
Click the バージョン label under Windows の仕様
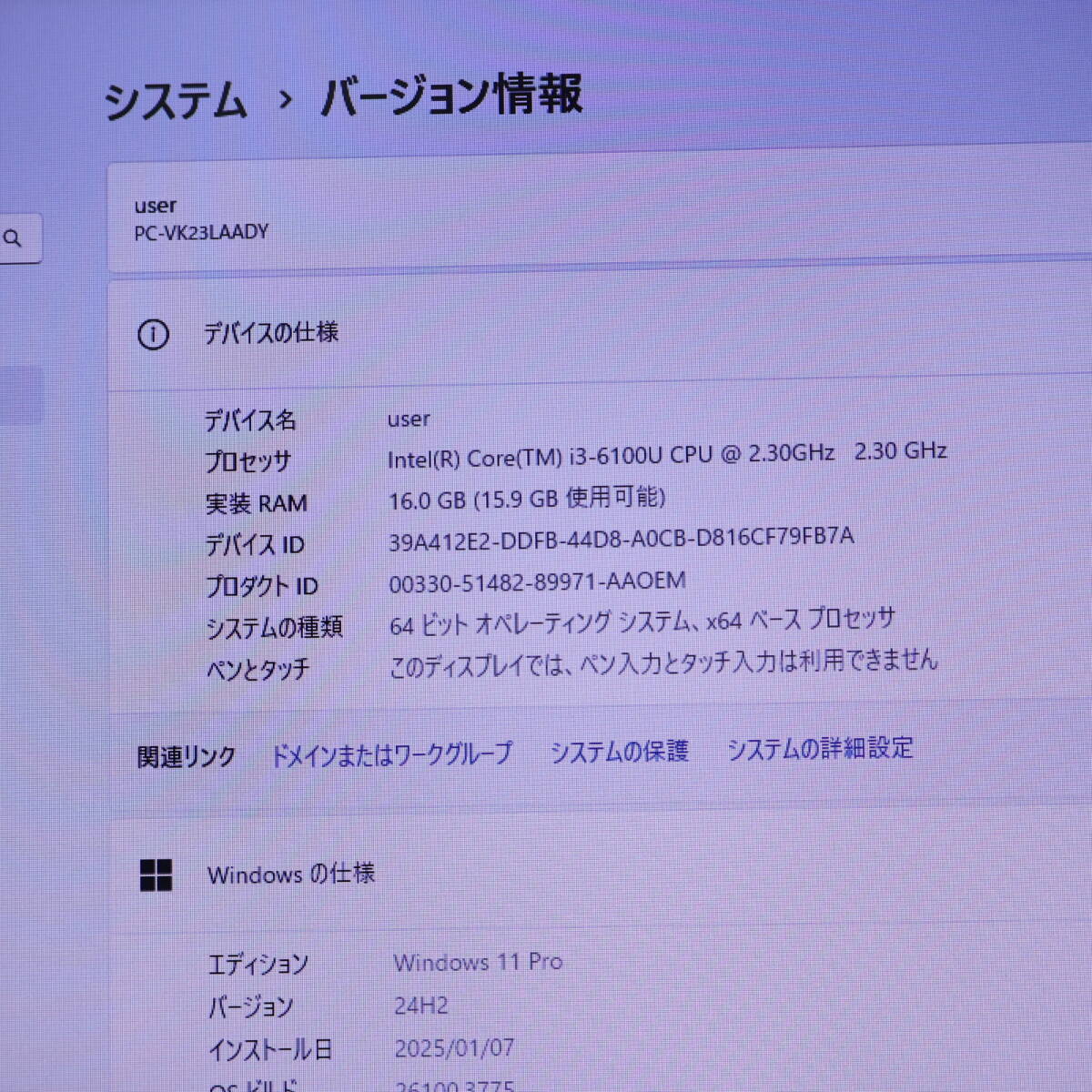point(250,1007)
